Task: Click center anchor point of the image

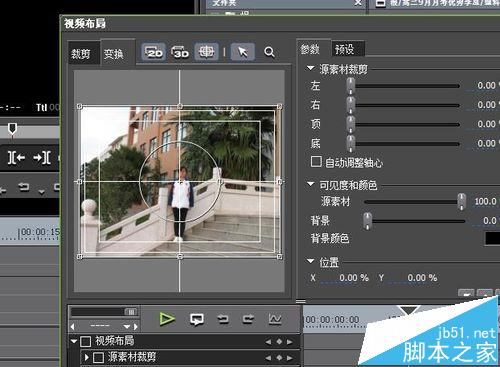Action: [x=180, y=182]
